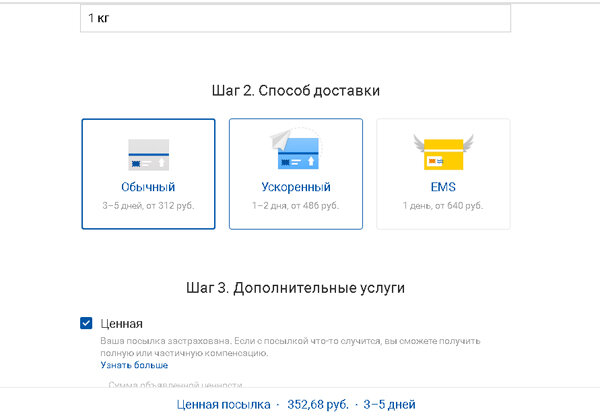Viewport: 600px width, 416px height.
Task: Click the yellow winged EMS box icon
Action: coord(443,152)
